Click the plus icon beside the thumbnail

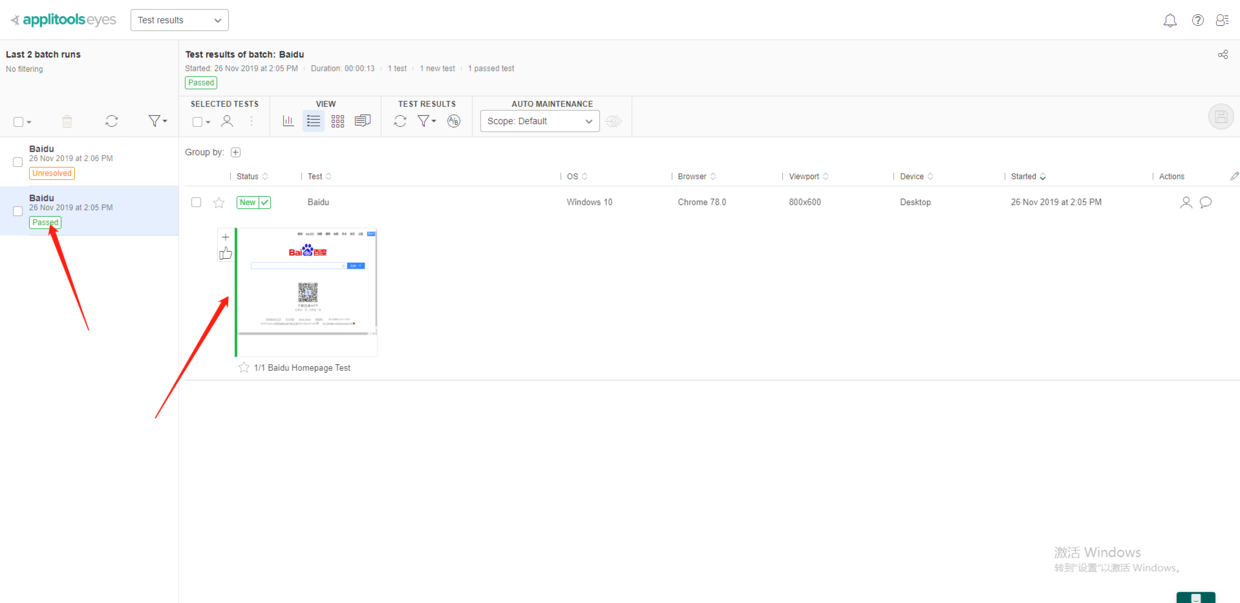225,237
